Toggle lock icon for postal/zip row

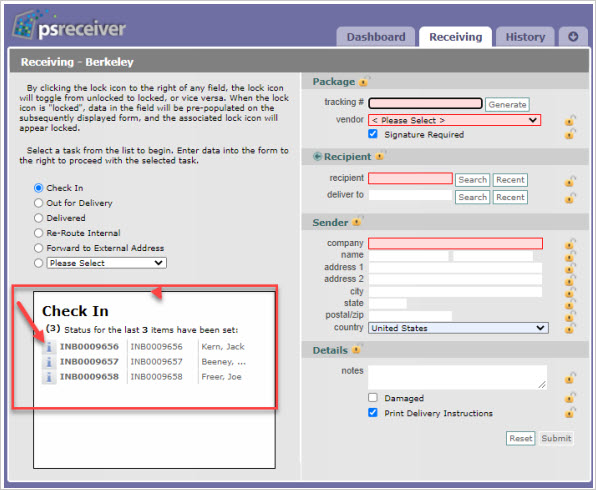[x=570, y=316]
